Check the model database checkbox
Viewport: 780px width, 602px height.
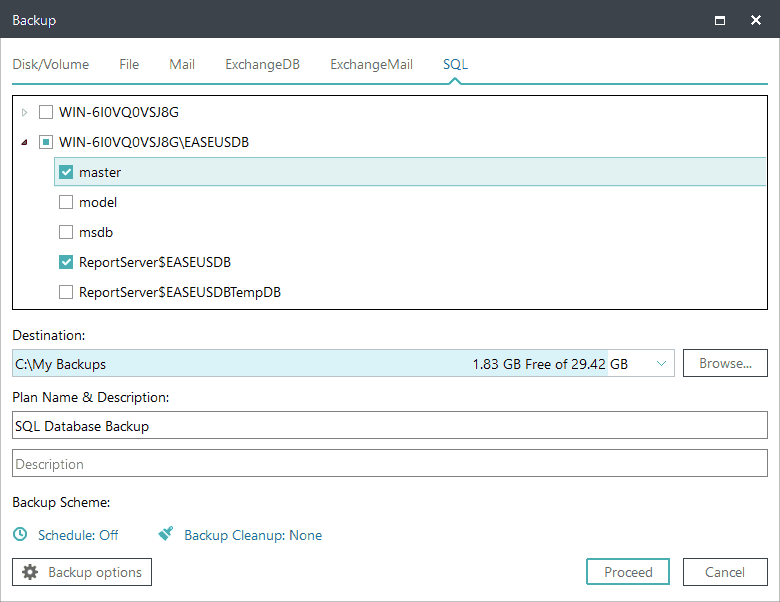pyautogui.click(x=66, y=202)
